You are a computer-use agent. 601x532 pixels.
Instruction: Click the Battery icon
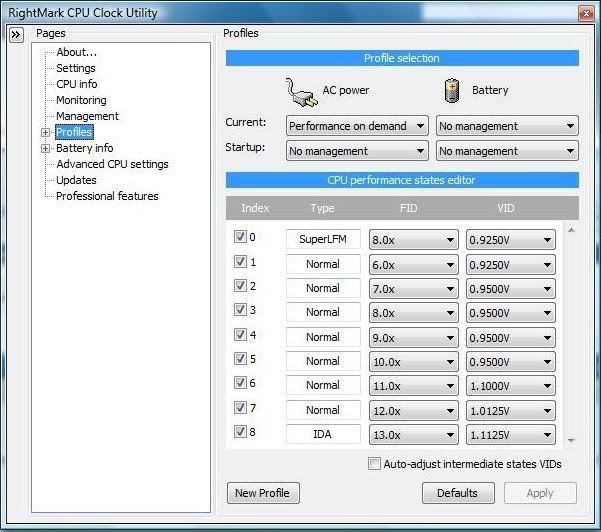pyautogui.click(x=452, y=91)
